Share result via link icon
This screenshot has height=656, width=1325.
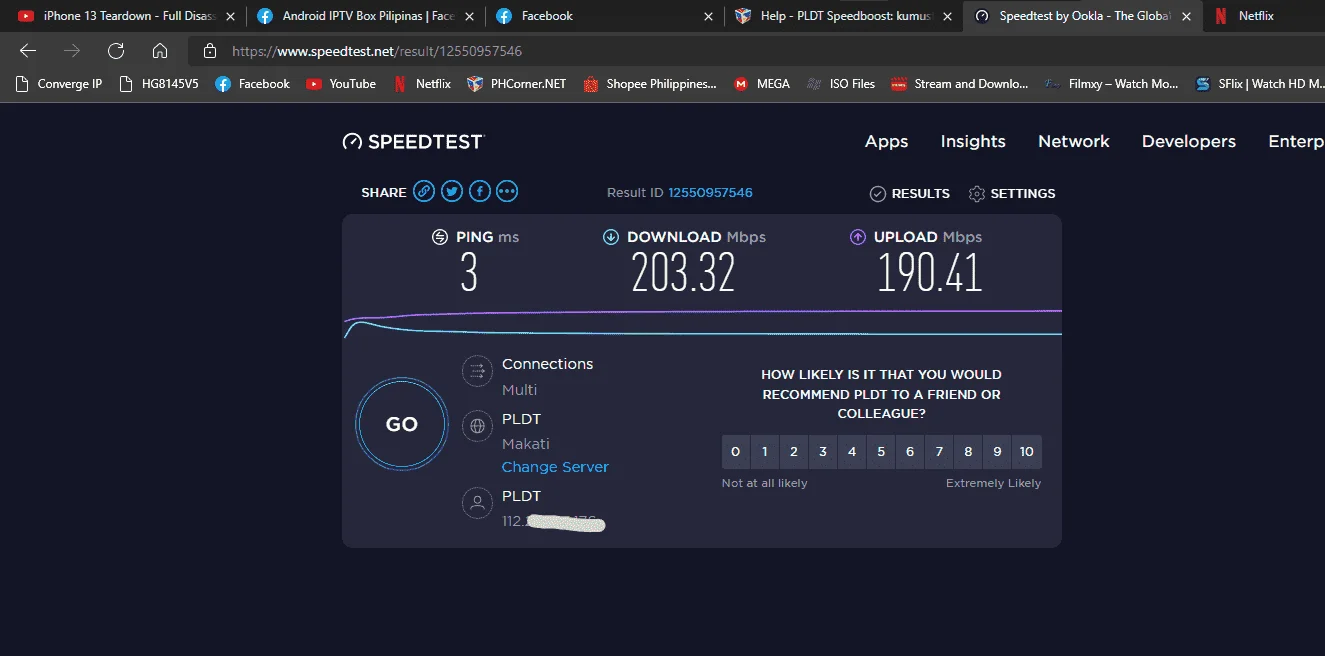click(424, 192)
